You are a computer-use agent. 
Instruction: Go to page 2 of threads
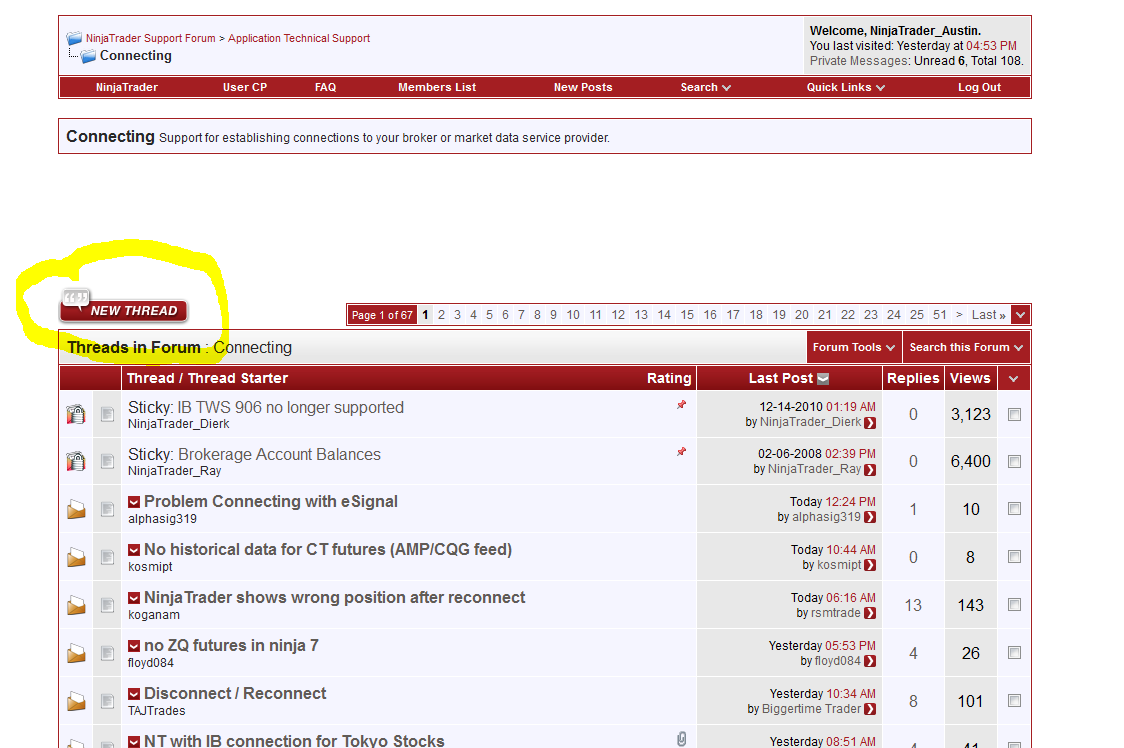[x=442, y=315]
